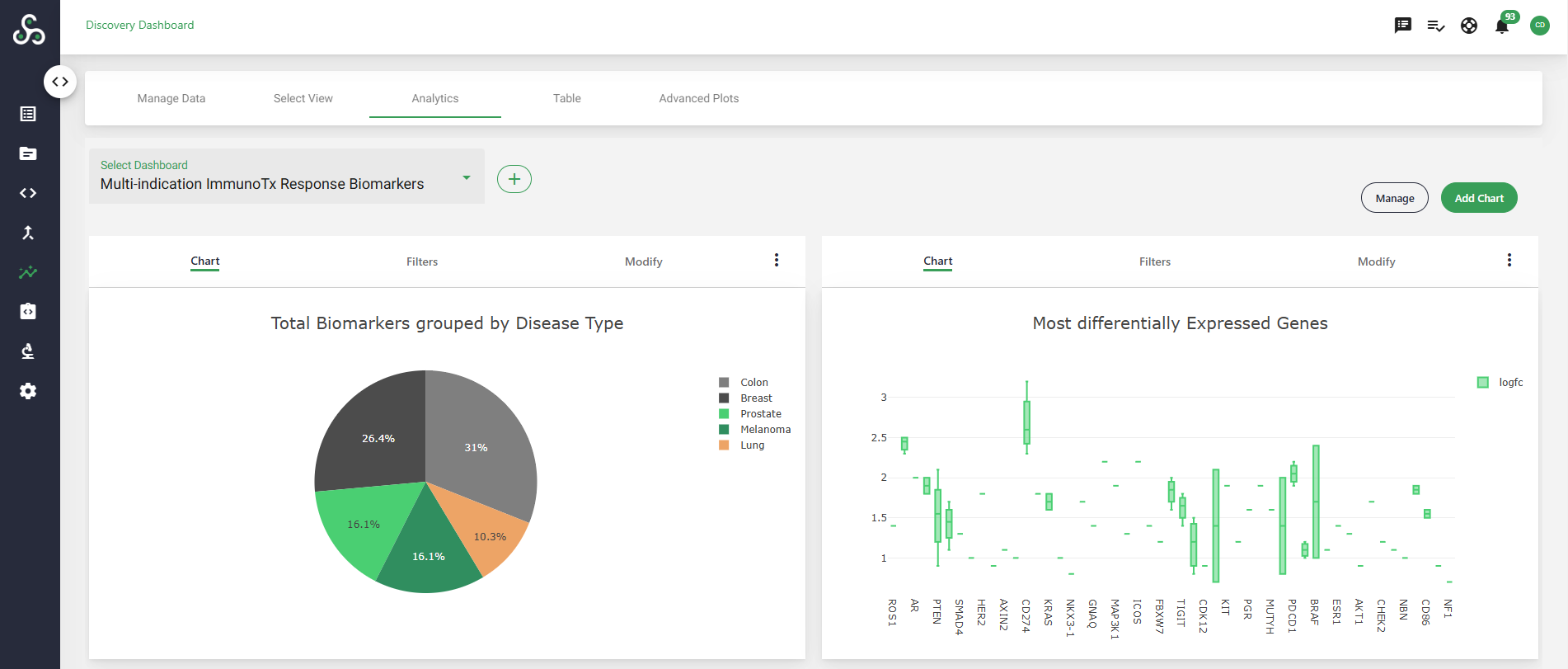The height and width of the screenshot is (669, 1568).
Task: Click the Manage button
Action: (1395, 198)
